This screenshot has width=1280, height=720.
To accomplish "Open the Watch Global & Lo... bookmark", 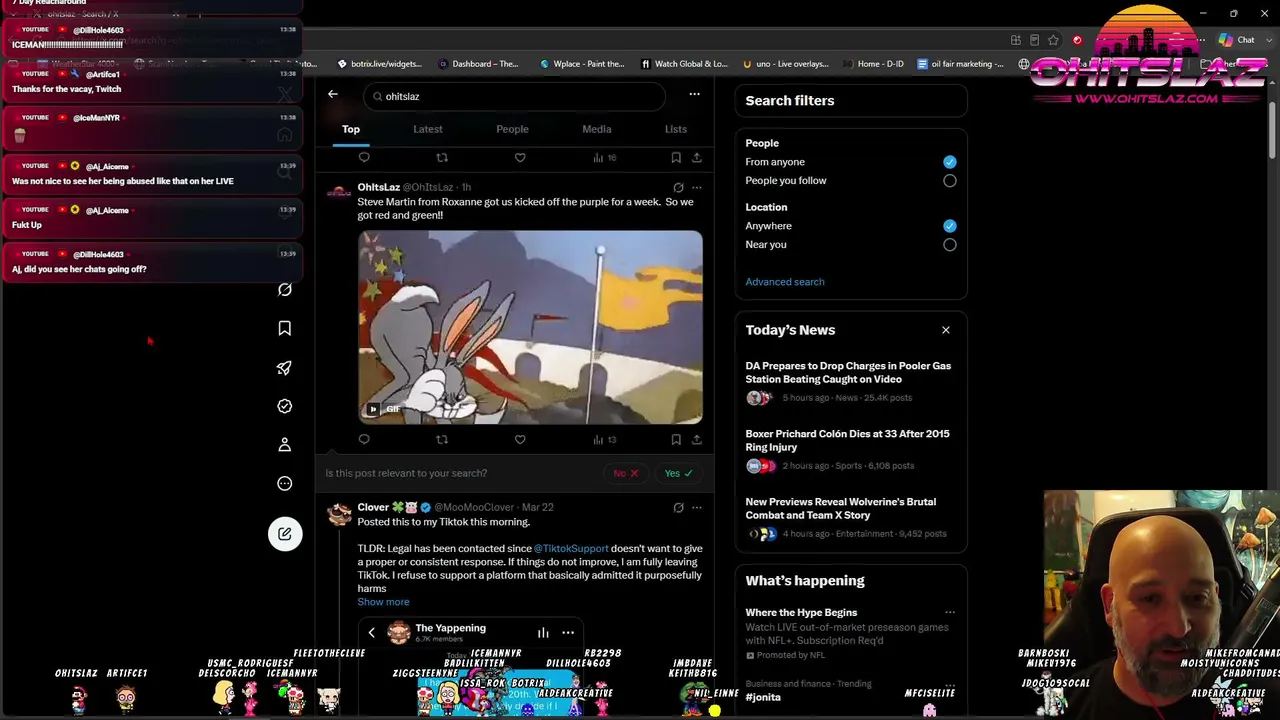I will click(683, 64).
